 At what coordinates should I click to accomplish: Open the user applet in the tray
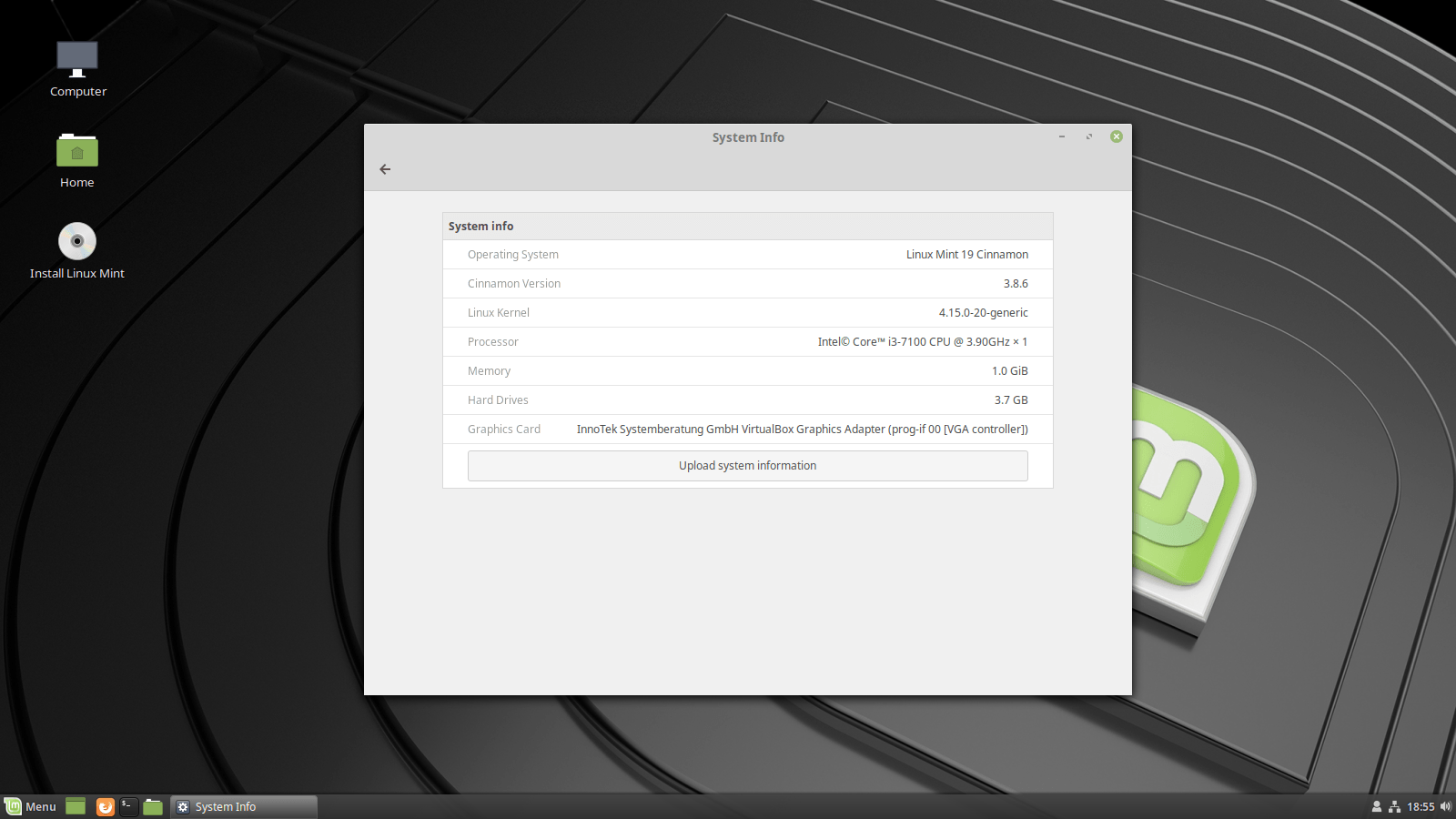pos(1377,806)
